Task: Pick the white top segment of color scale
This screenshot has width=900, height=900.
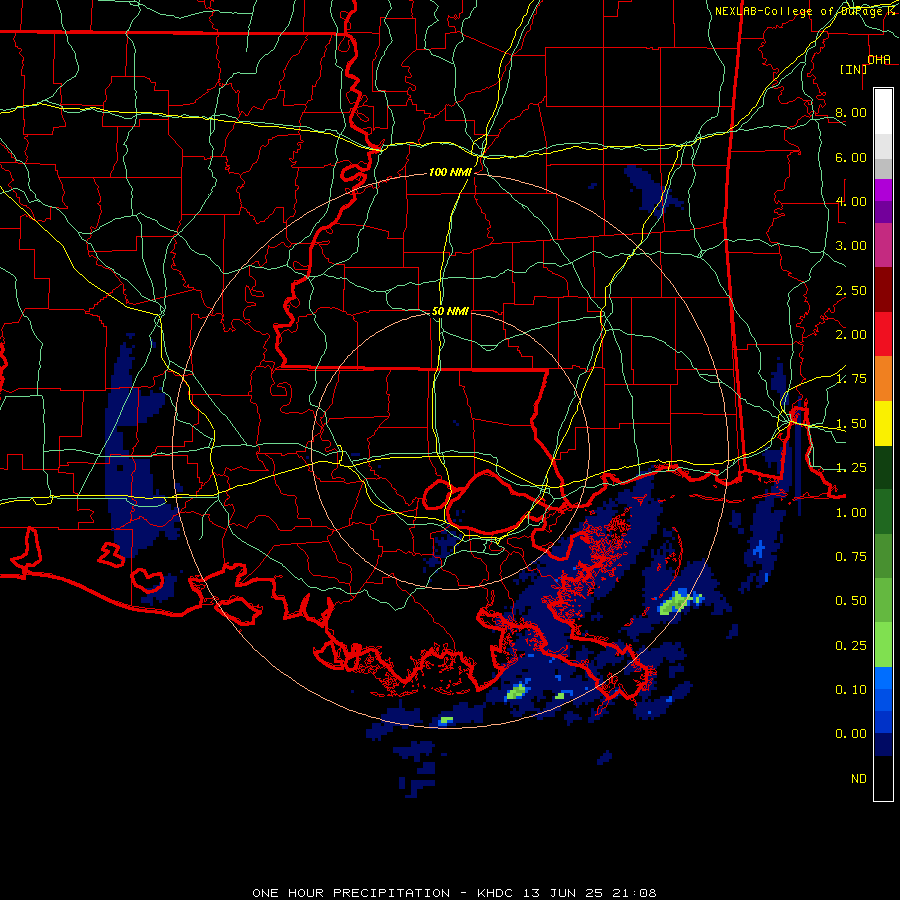Action: pos(883,112)
